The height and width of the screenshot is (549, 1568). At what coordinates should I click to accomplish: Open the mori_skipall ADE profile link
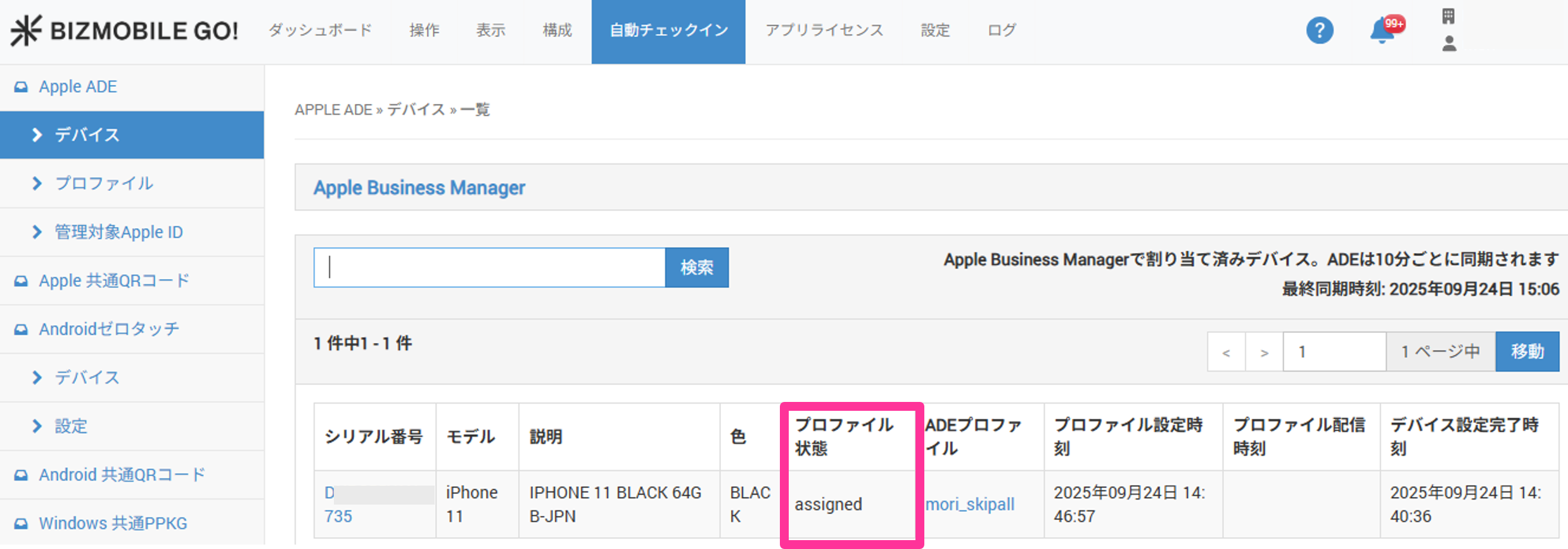tap(970, 505)
